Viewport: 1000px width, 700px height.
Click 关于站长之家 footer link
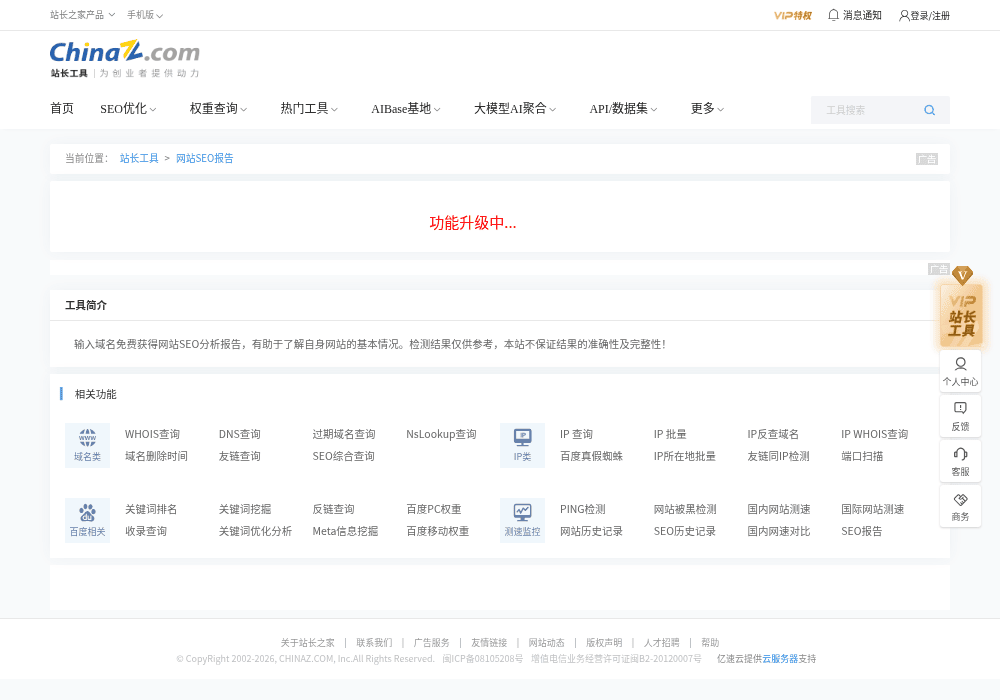307,643
